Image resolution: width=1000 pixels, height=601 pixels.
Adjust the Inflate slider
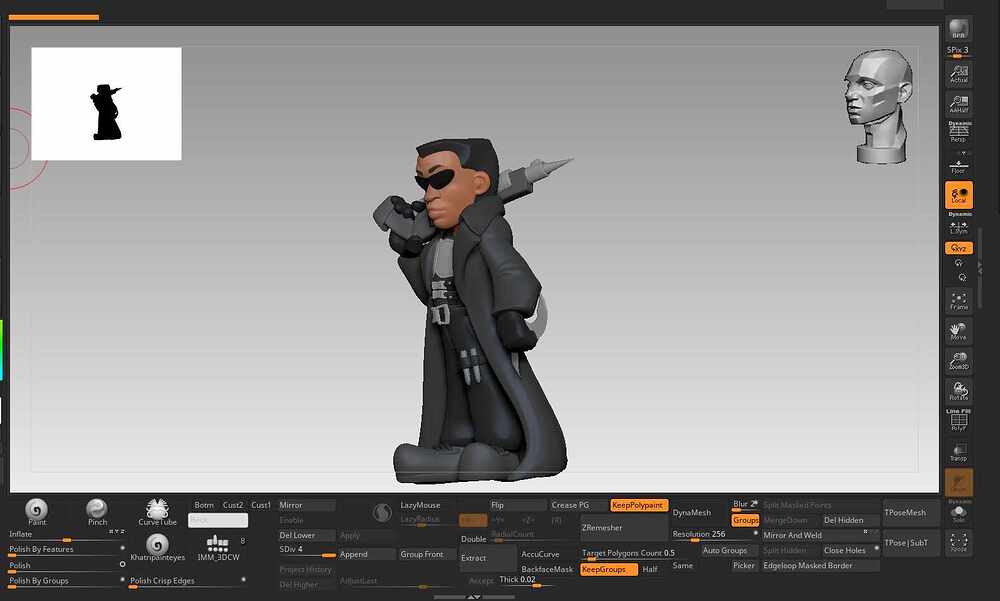click(x=66, y=536)
